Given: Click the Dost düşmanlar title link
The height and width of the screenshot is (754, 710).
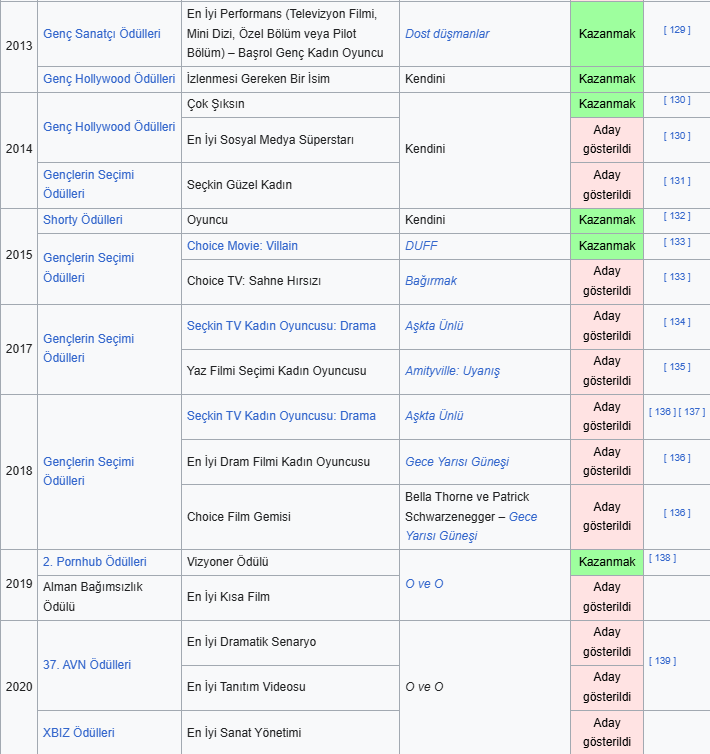Looking at the screenshot, I should 447,34.
